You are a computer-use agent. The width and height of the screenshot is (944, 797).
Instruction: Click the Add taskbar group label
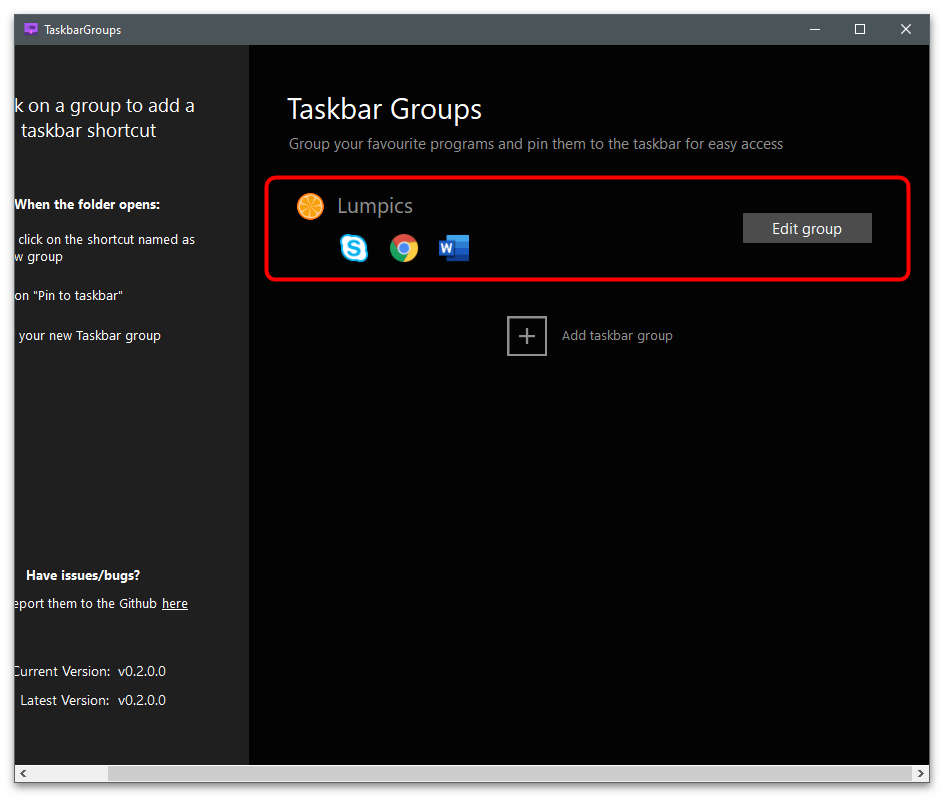pos(617,336)
